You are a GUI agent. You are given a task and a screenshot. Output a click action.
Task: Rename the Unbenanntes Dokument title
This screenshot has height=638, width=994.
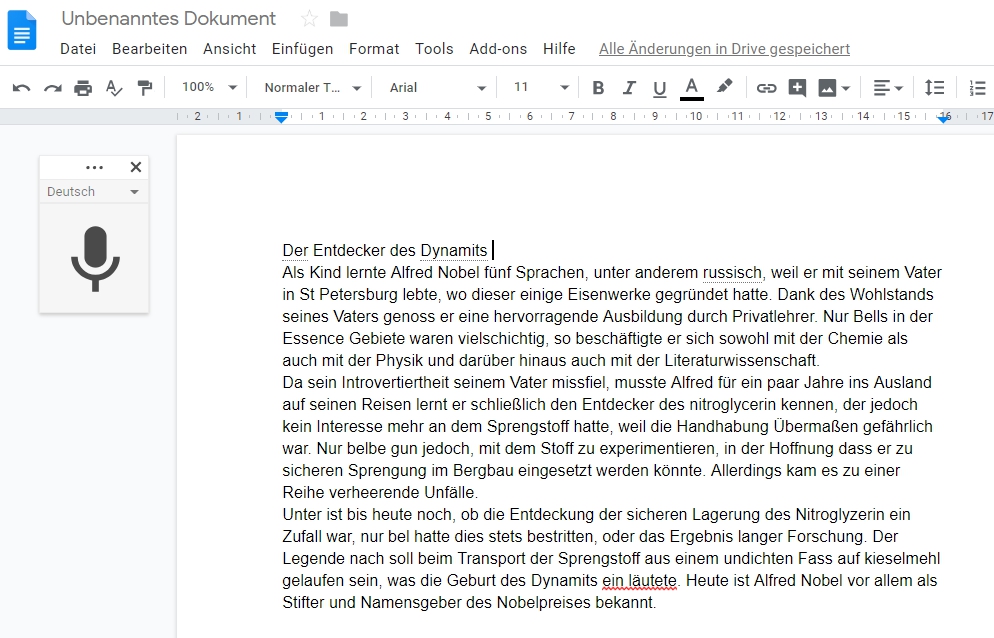click(x=169, y=18)
